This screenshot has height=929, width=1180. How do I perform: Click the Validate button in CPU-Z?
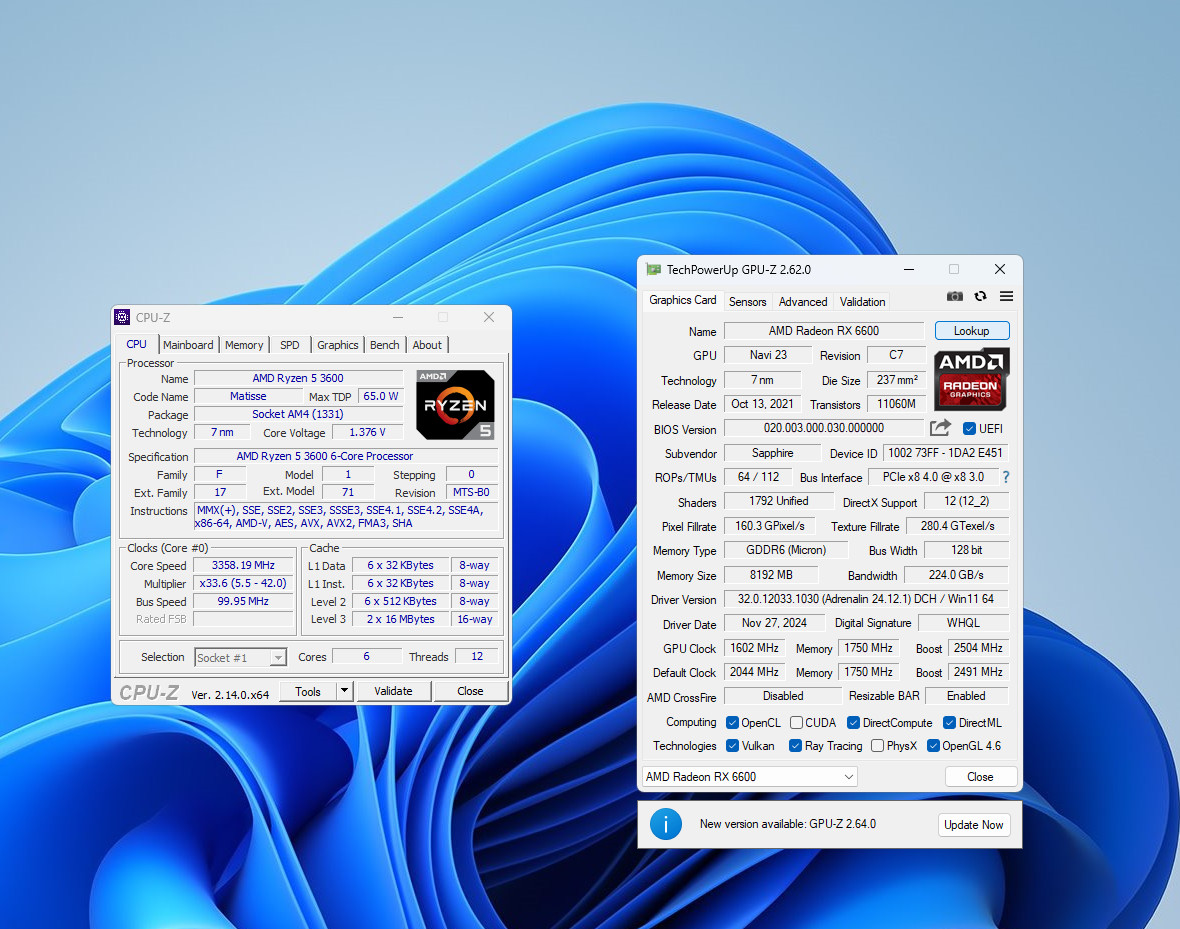coord(394,691)
